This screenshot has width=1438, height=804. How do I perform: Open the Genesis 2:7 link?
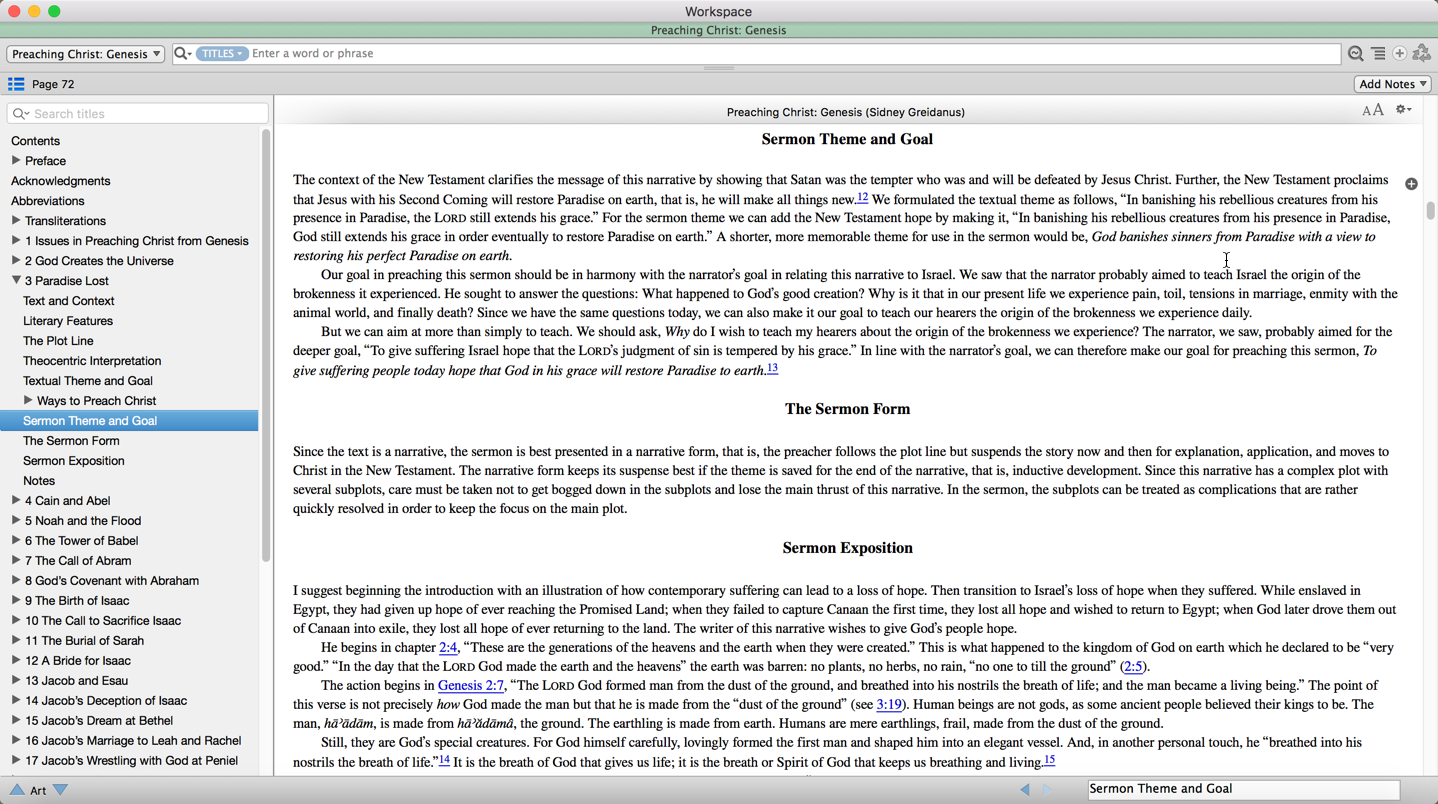coord(471,686)
